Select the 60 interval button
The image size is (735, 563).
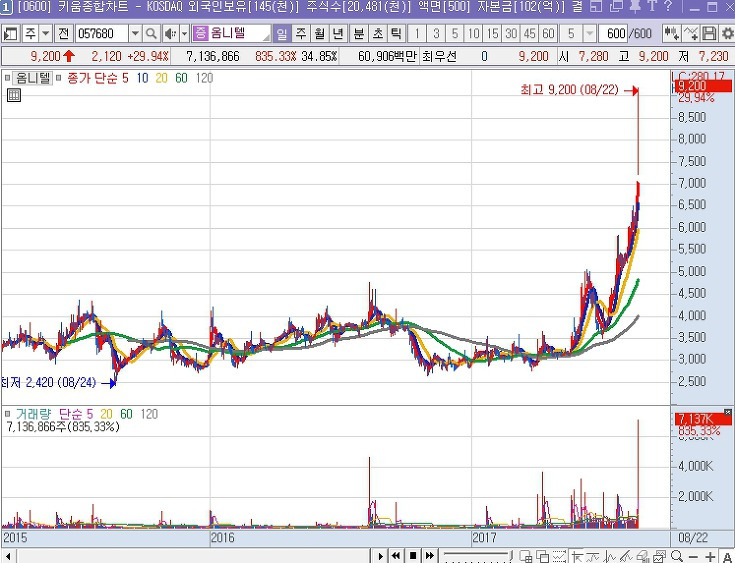548,34
